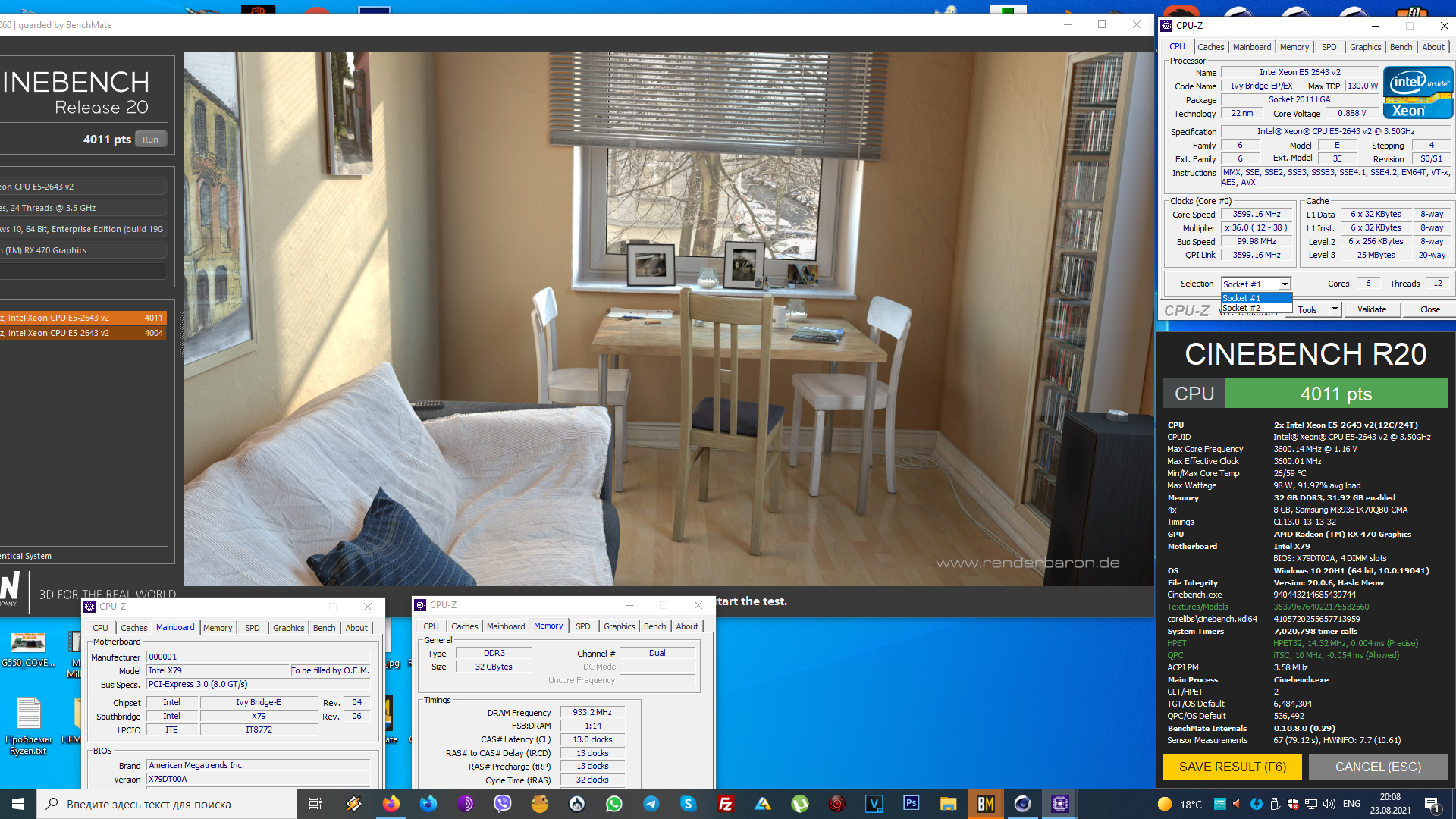Open Windows Security tray icon
1456x819 pixels.
[1293, 804]
